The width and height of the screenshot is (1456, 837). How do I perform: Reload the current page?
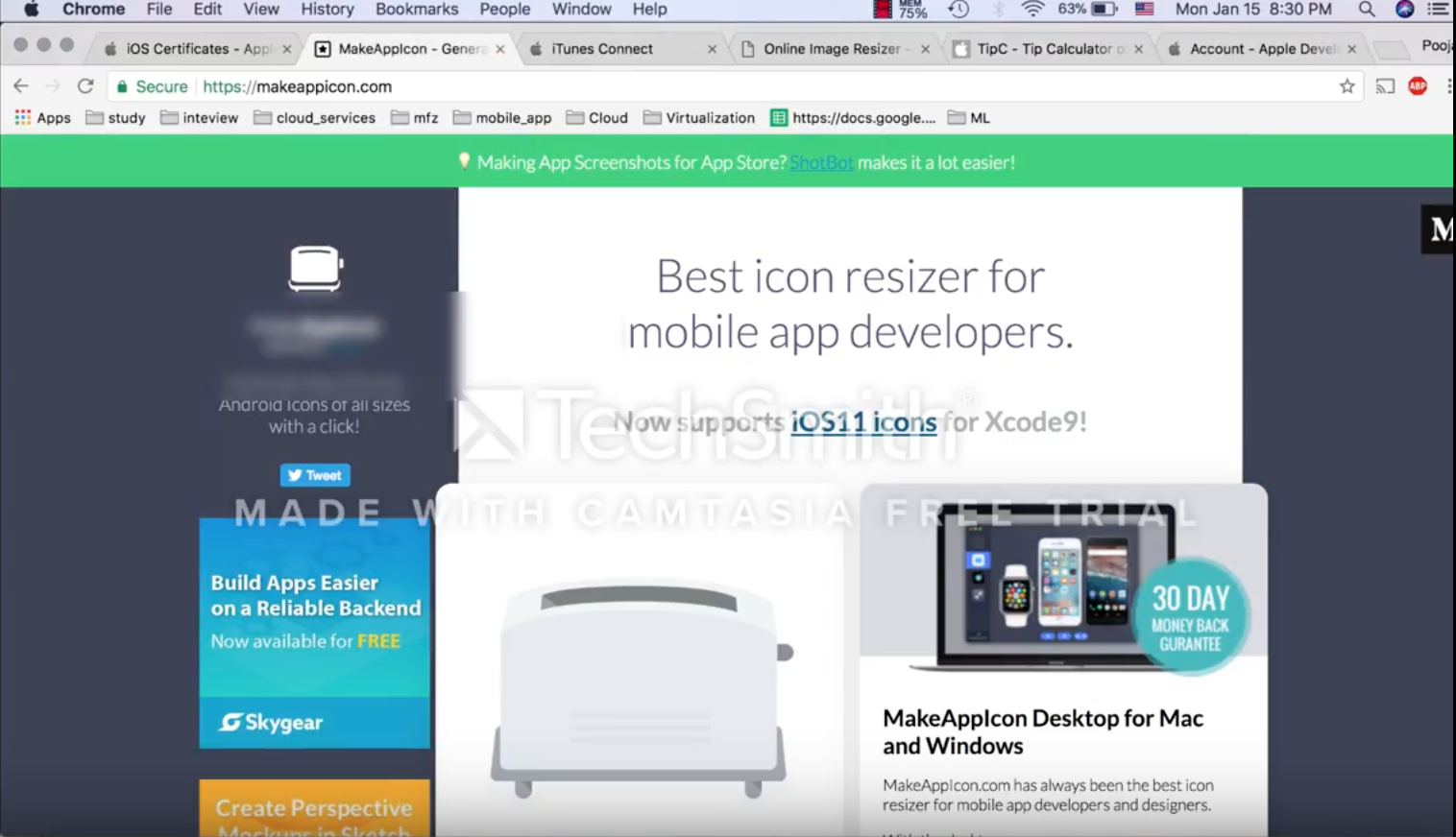(85, 86)
